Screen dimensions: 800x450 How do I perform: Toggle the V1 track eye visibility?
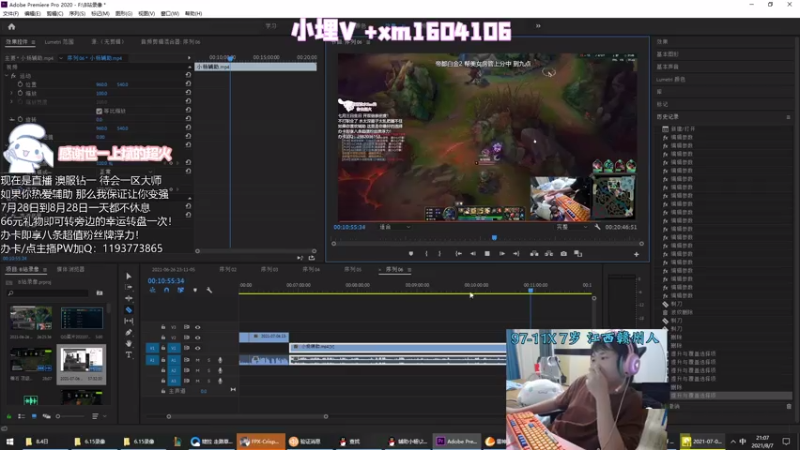pos(197,348)
